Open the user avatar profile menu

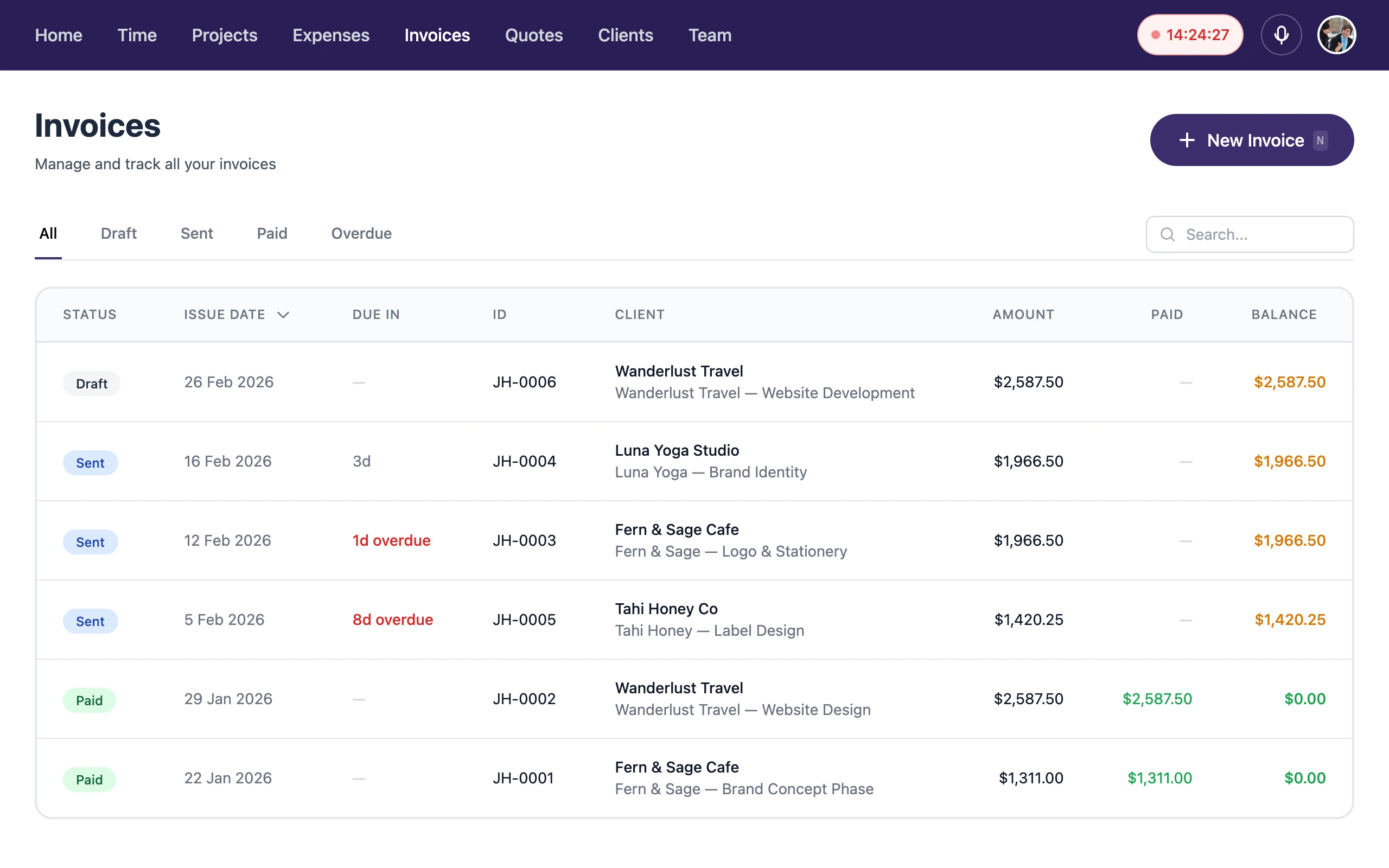tap(1336, 35)
